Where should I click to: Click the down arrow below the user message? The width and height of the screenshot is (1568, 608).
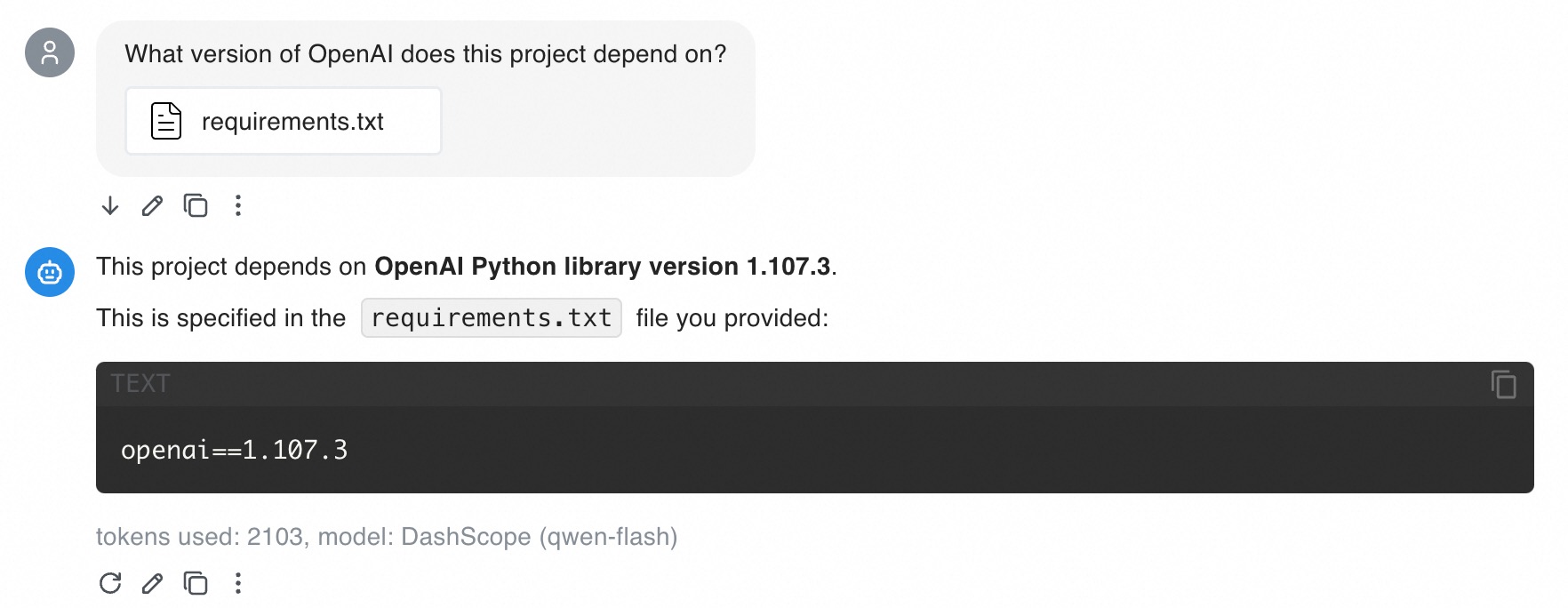109,206
